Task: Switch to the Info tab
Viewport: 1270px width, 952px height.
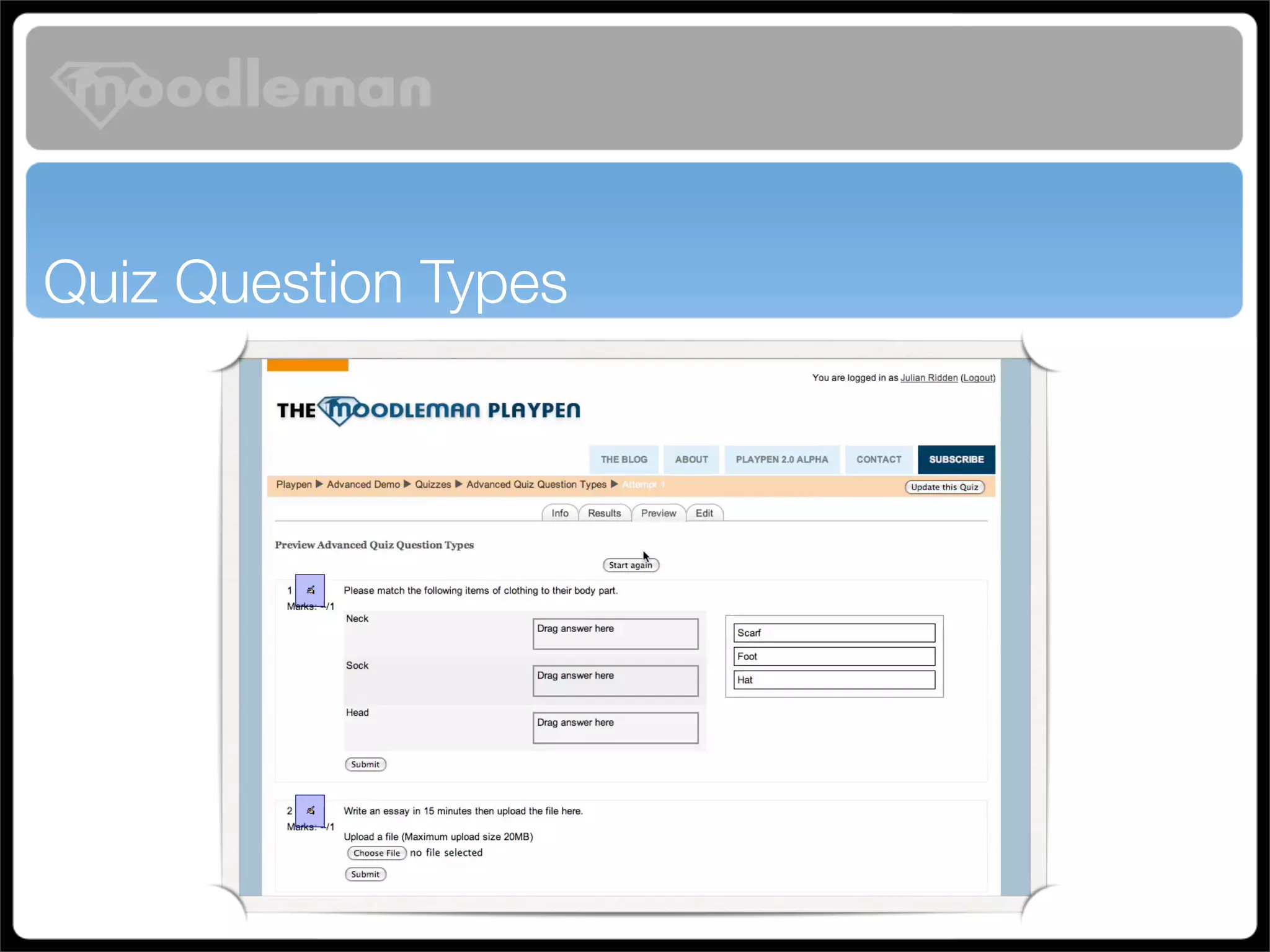Action: (x=560, y=513)
